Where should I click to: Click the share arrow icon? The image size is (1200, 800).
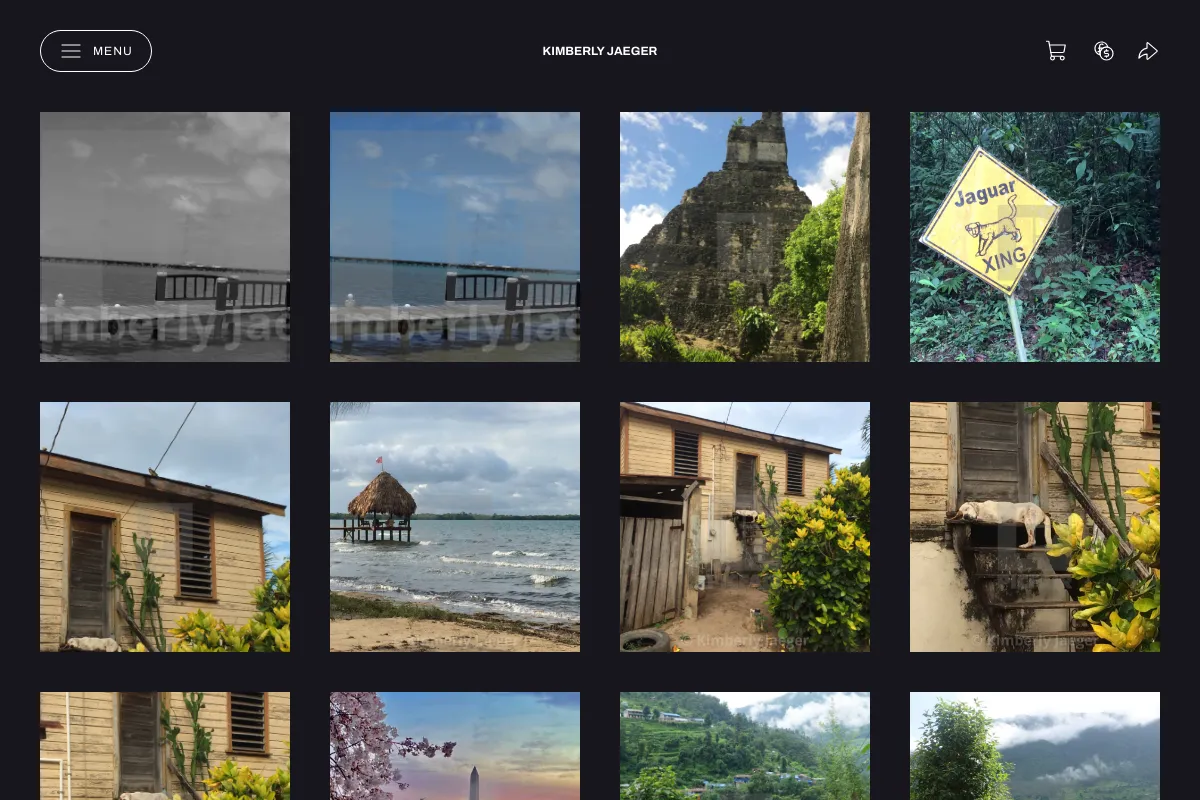pos(1148,51)
